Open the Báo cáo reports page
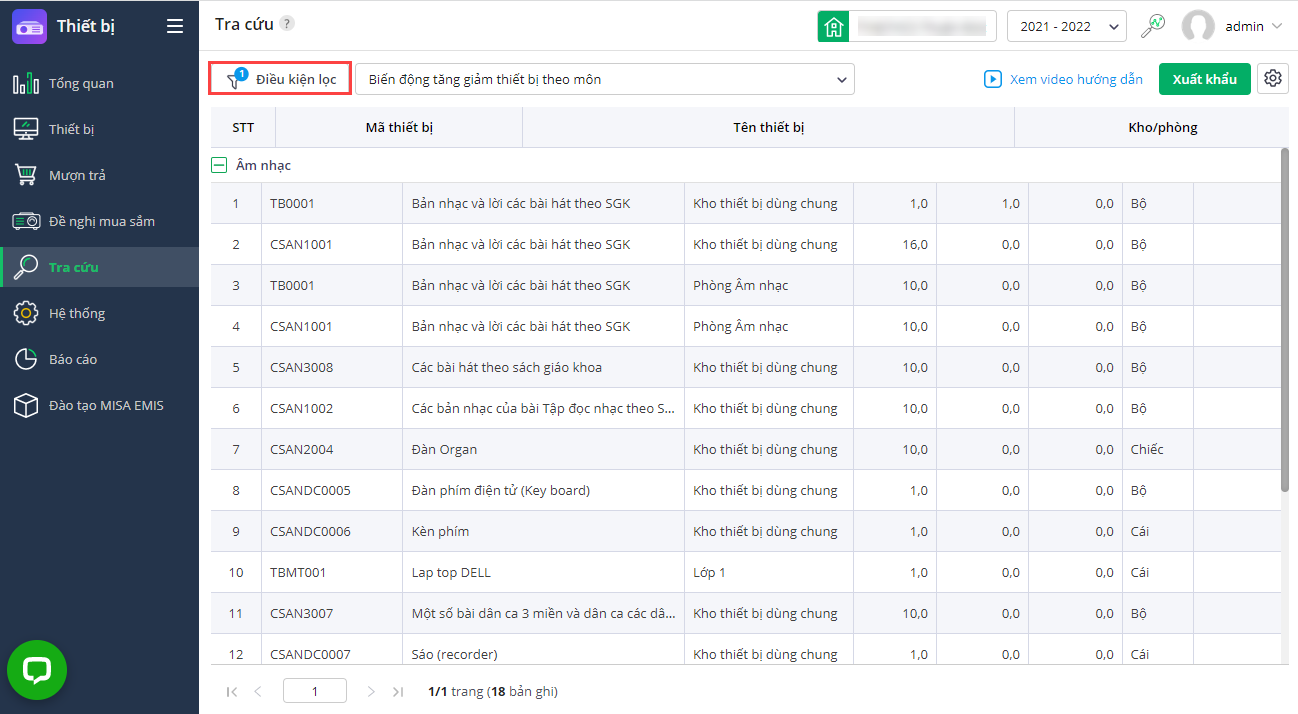 pos(99,359)
